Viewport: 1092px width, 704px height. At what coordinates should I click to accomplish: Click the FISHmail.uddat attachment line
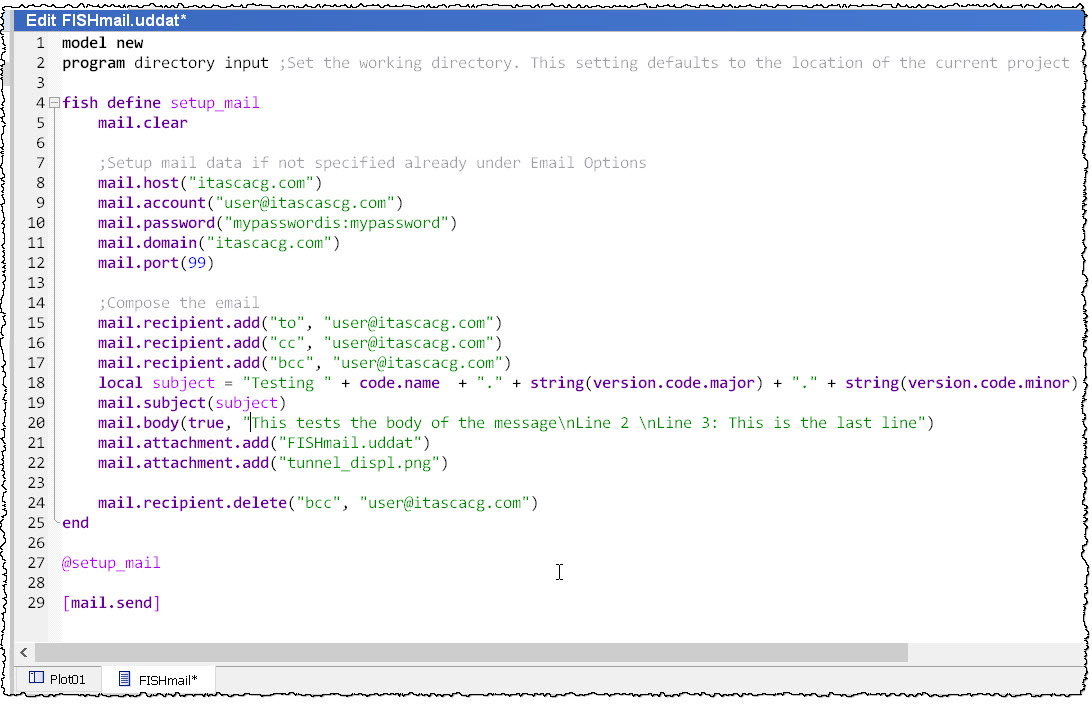(x=264, y=444)
